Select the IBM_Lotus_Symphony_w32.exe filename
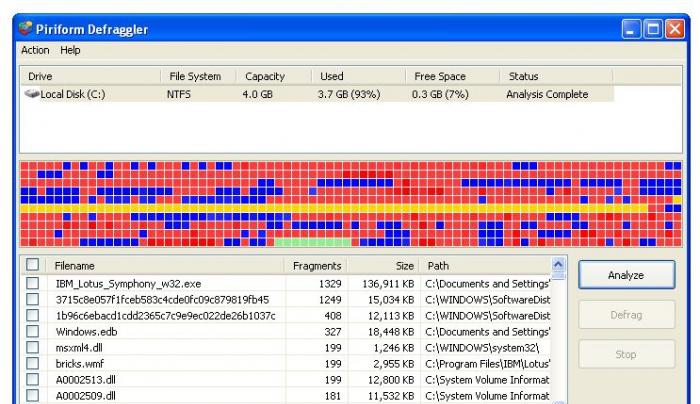The height and width of the screenshot is (404, 700). (128, 283)
